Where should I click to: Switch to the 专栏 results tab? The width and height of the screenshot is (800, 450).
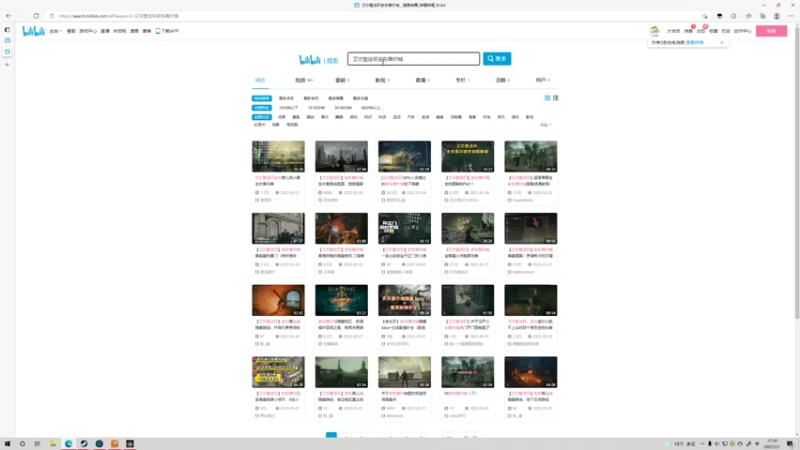(x=462, y=80)
